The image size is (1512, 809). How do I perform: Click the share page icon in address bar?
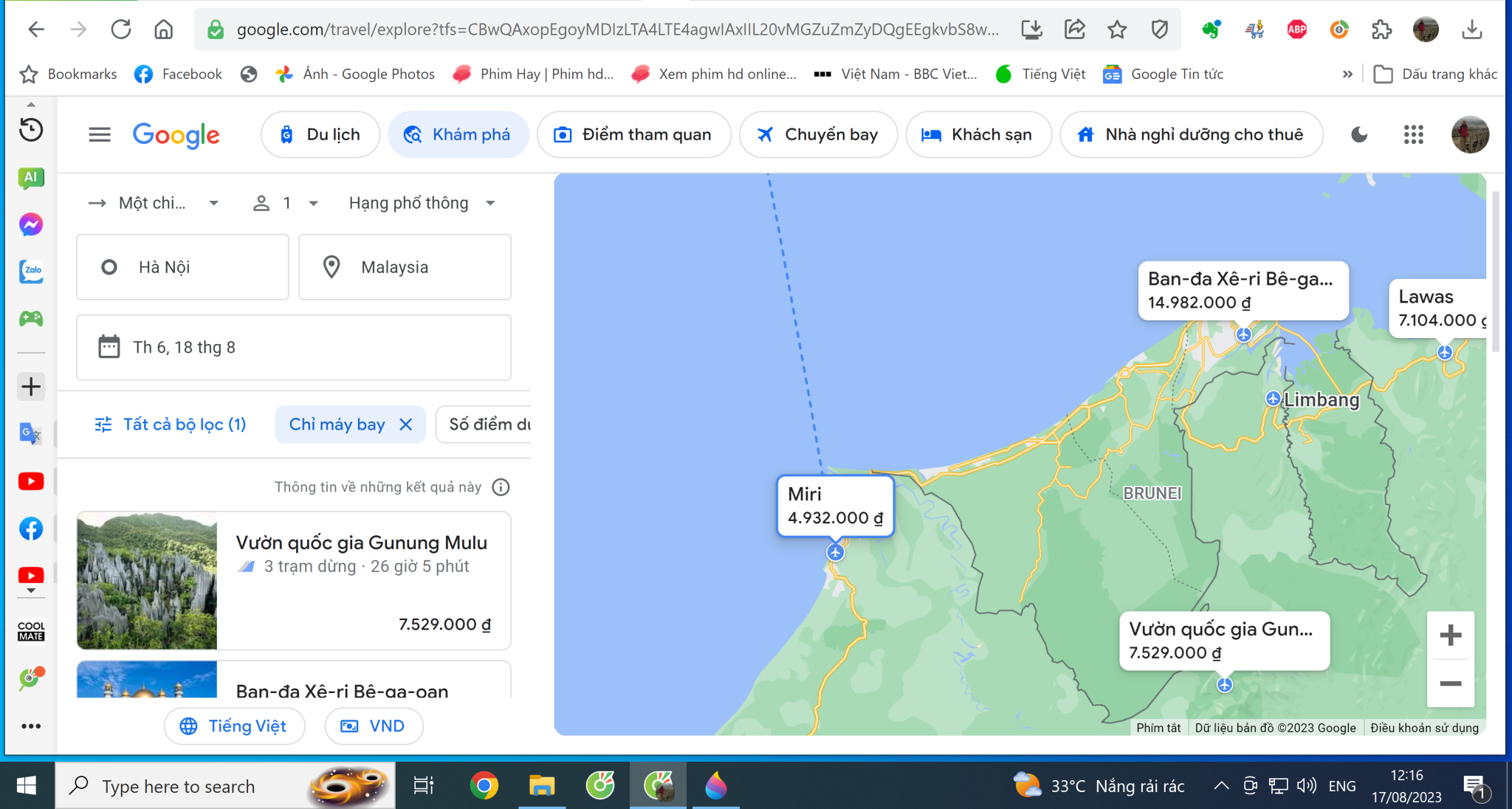coord(1074,30)
